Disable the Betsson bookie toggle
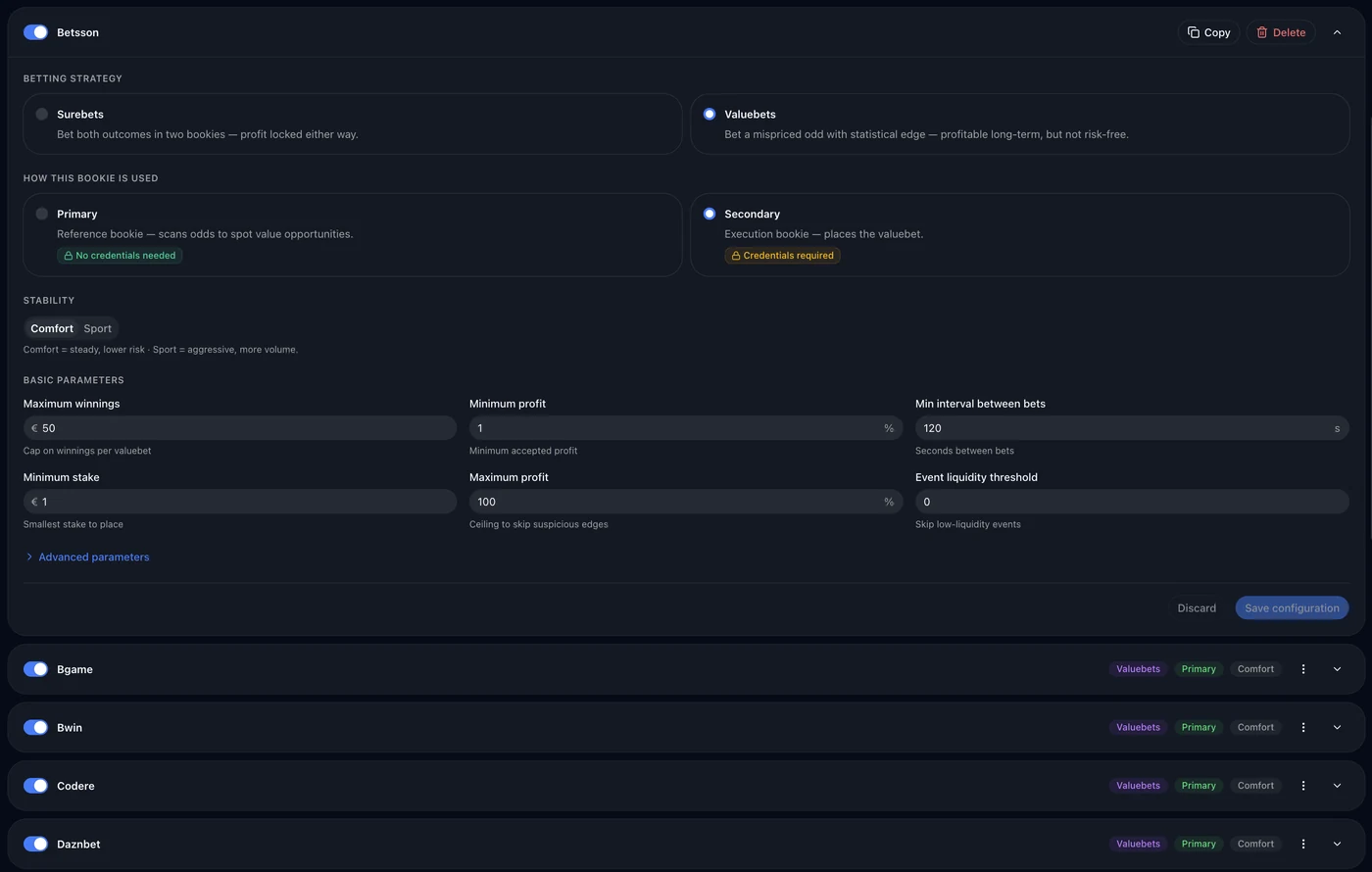Image resolution: width=1372 pixels, height=872 pixels. pos(35,32)
